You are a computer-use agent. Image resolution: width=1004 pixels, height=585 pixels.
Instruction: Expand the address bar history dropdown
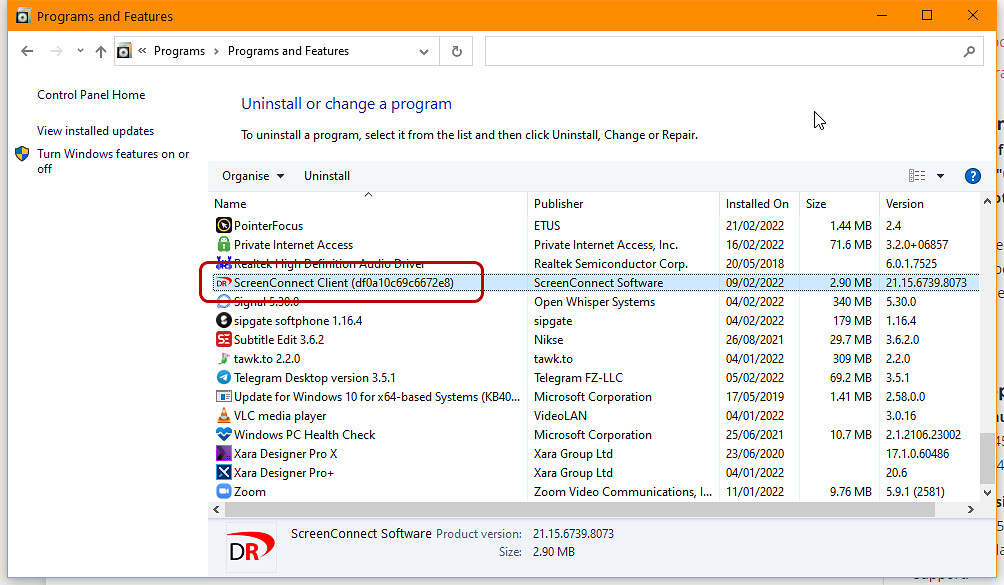[x=423, y=51]
